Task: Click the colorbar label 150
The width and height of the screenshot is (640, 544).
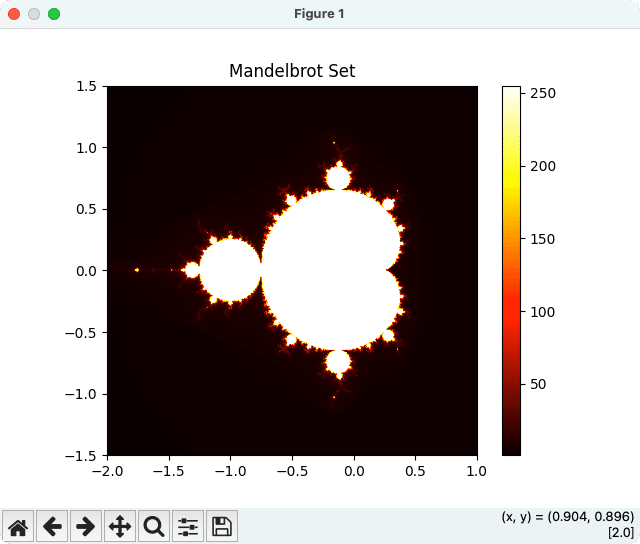Action: tap(543, 239)
